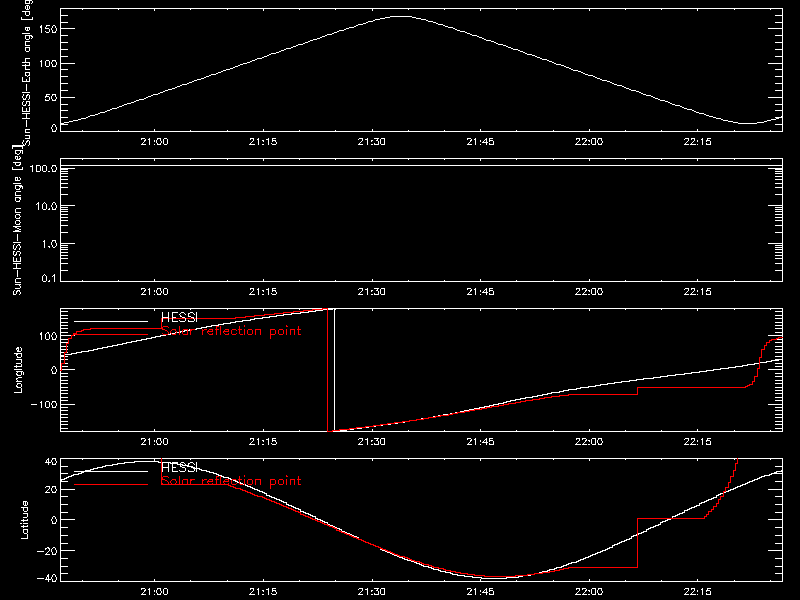Click "21:15" below the Latitude plot
The height and width of the screenshot is (600, 800).
click(x=263, y=591)
